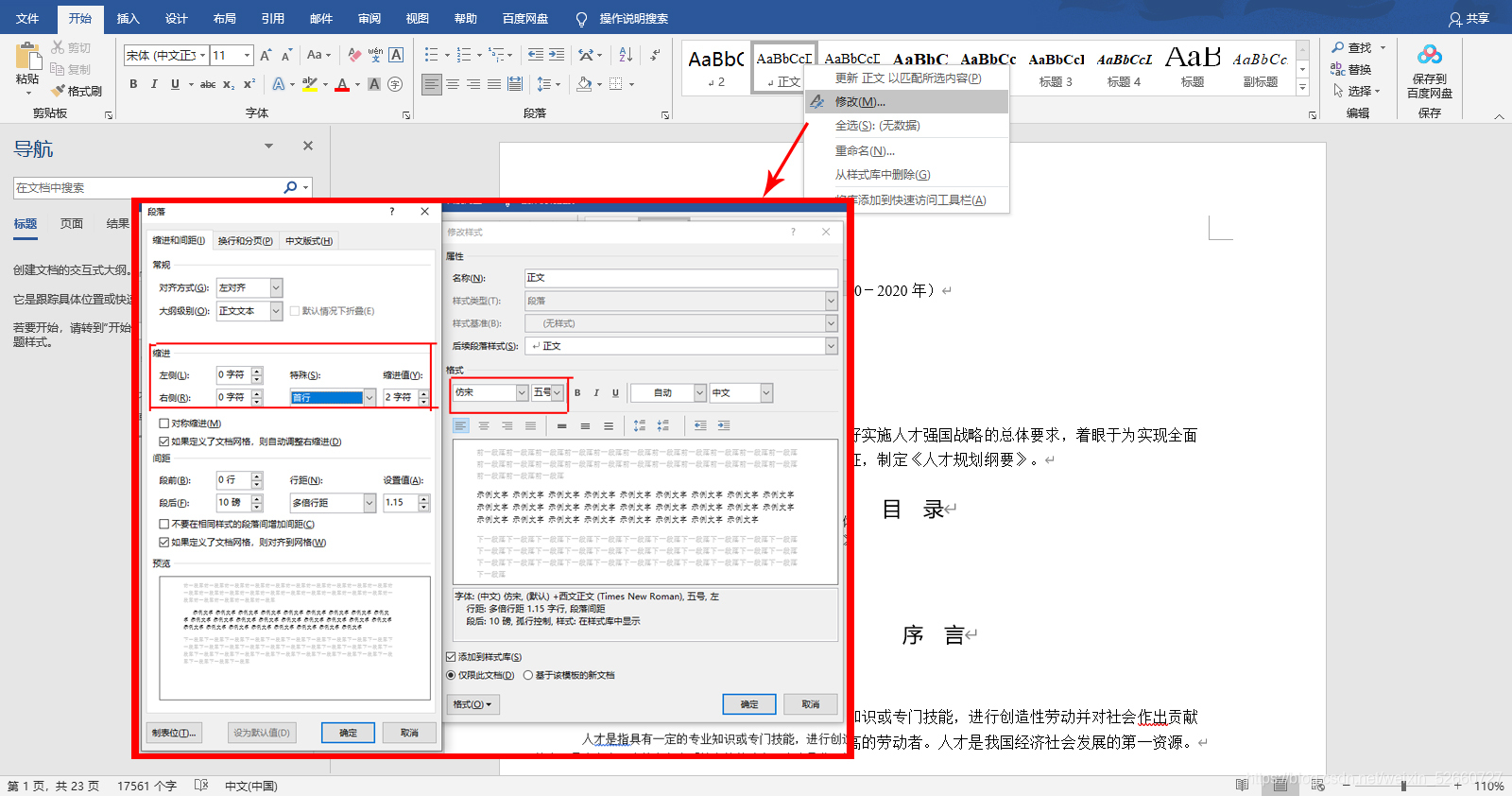Increase font size with the grow-font icon
Screen dimensions: 1512x796
click(266, 55)
